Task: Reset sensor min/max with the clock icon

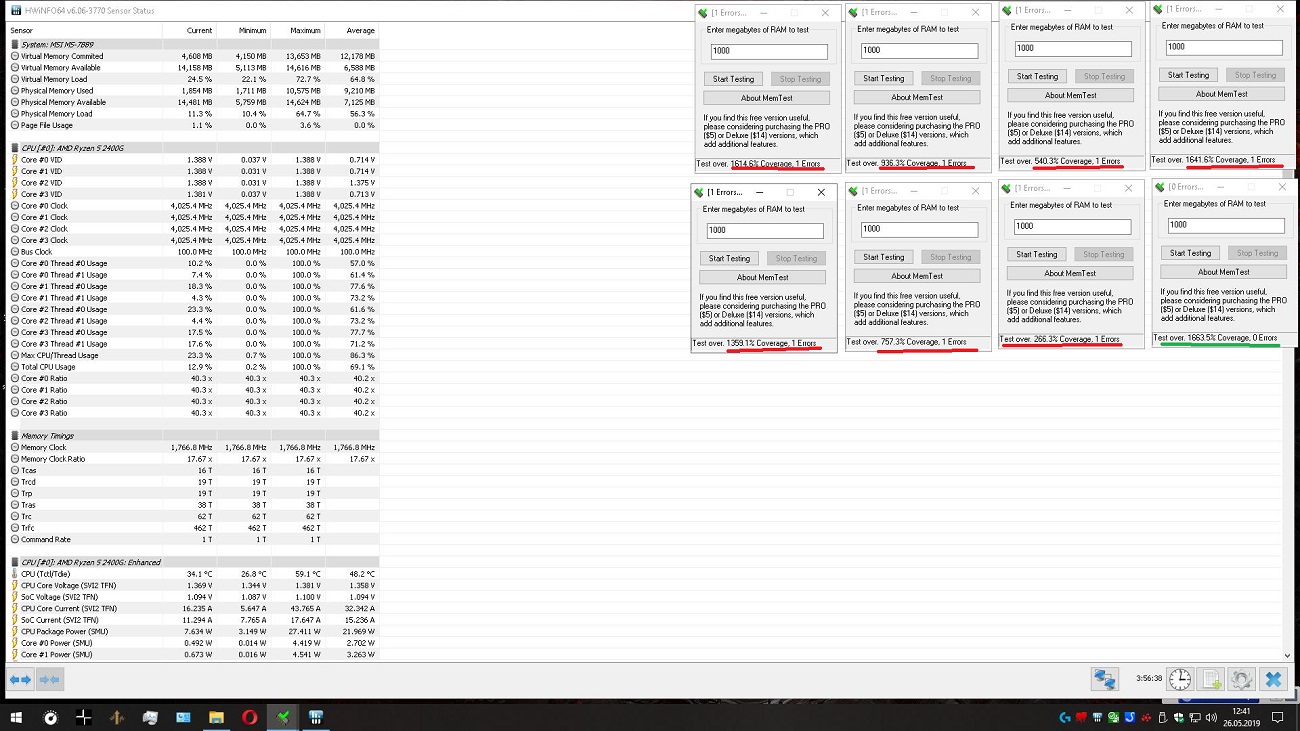Action: pyautogui.click(x=1180, y=679)
